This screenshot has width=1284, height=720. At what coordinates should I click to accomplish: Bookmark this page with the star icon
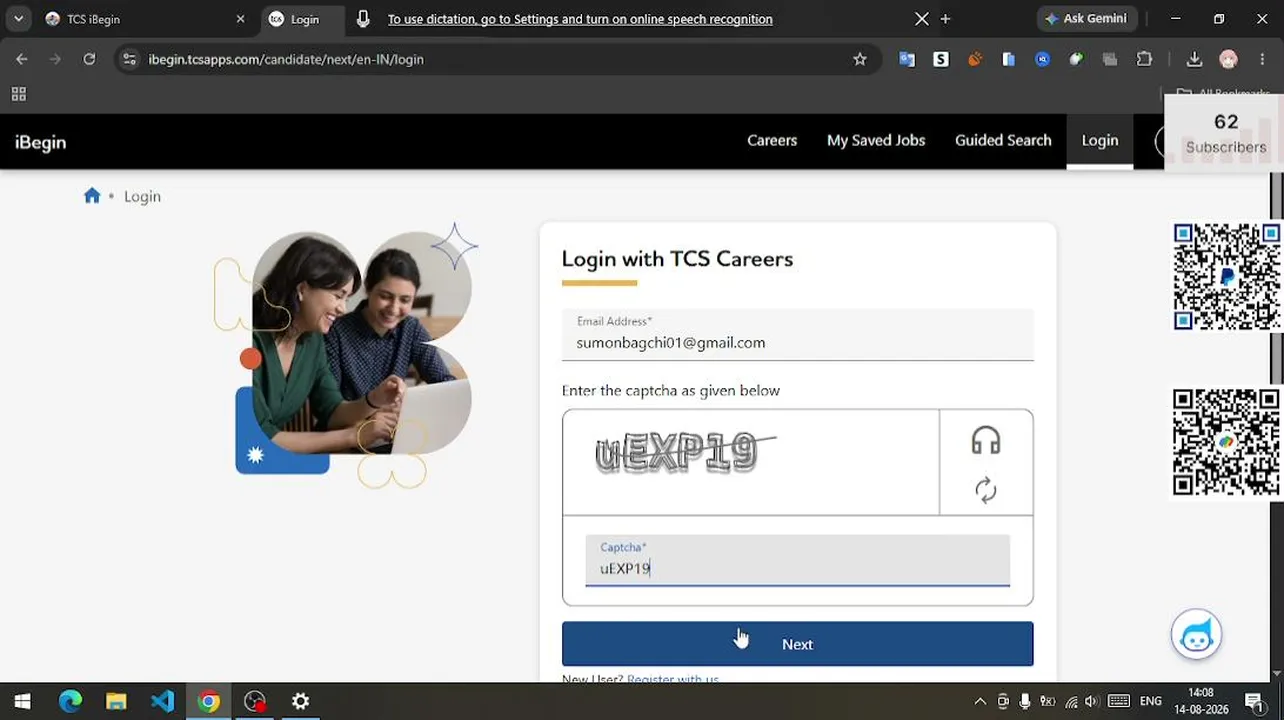pyautogui.click(x=860, y=59)
